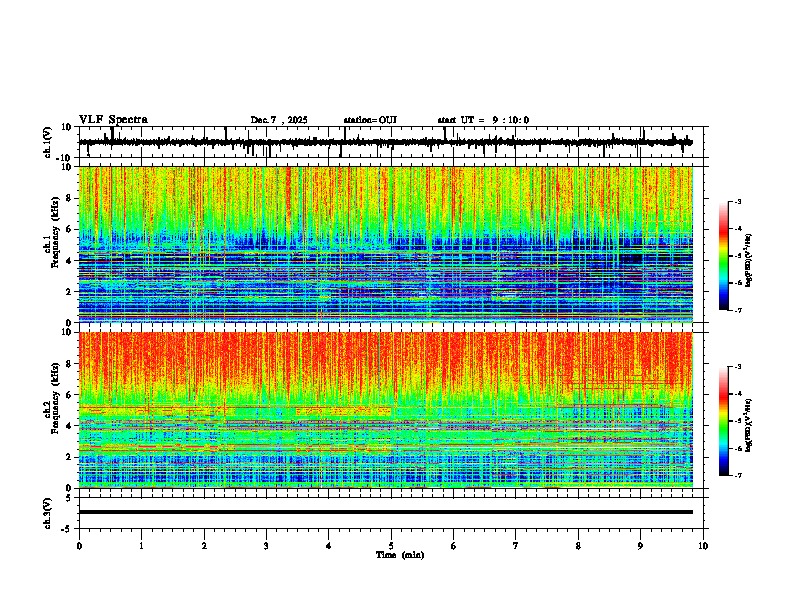Click the 5 tick on ch.3(V) axis
This screenshot has width=792, height=612.
tap(69, 498)
